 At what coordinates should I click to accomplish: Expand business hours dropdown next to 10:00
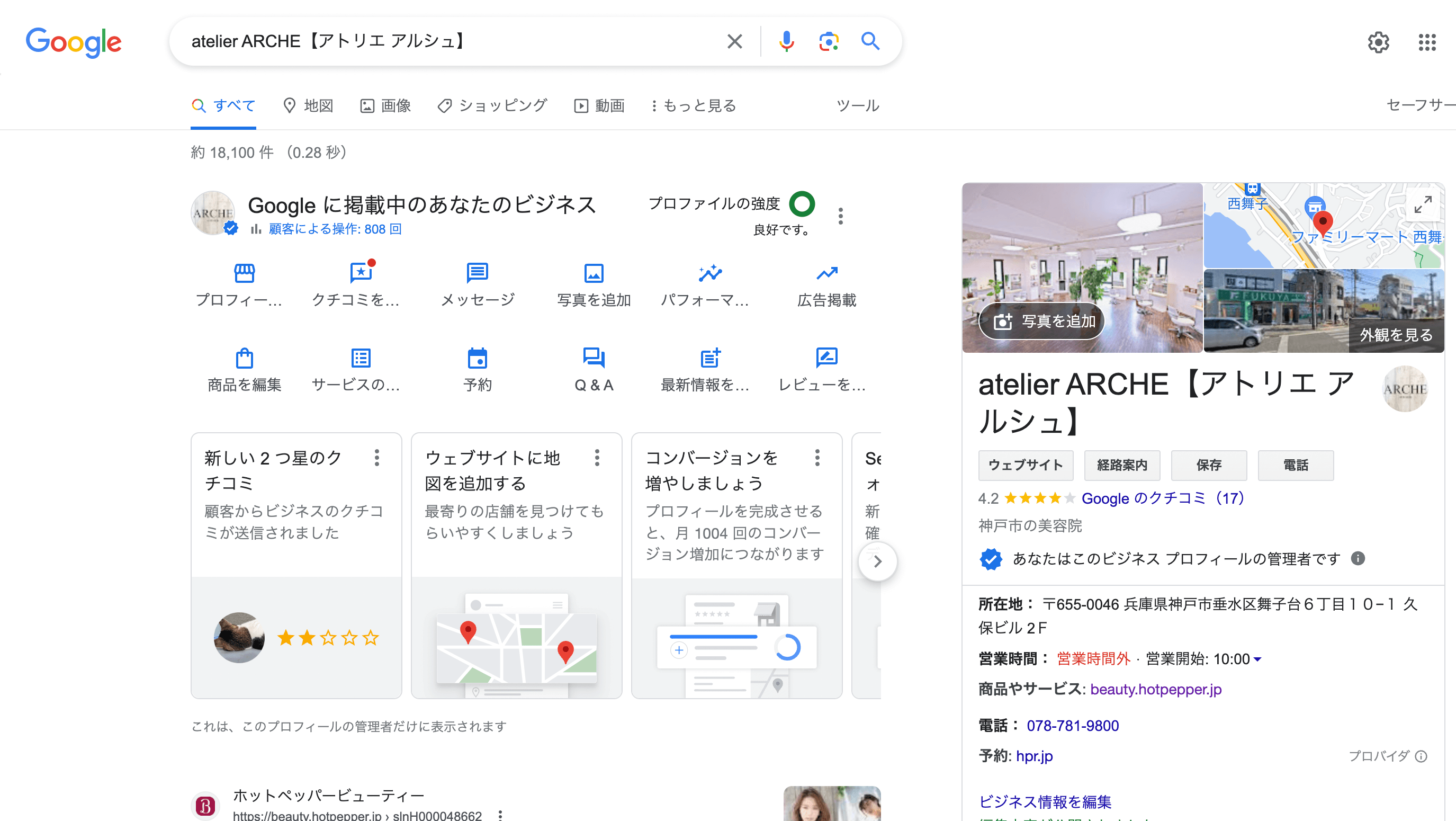coord(1257,659)
